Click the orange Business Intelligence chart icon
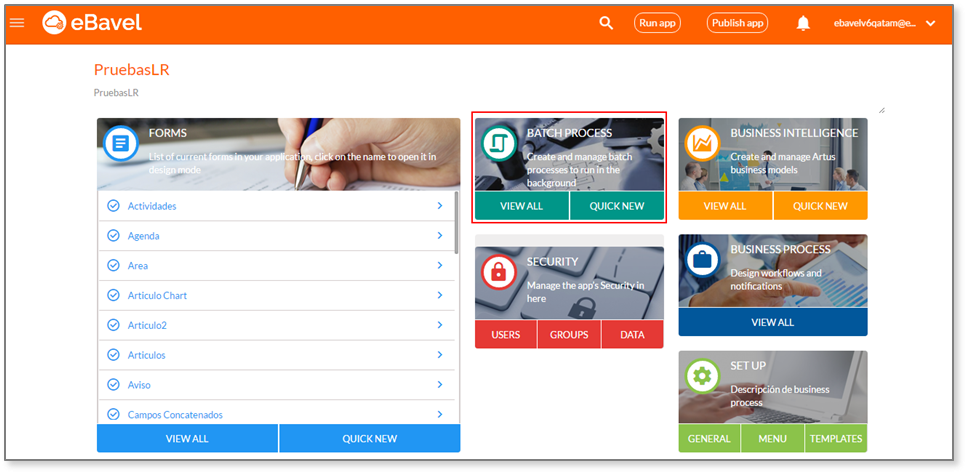The height and width of the screenshot is (474, 967). point(702,144)
